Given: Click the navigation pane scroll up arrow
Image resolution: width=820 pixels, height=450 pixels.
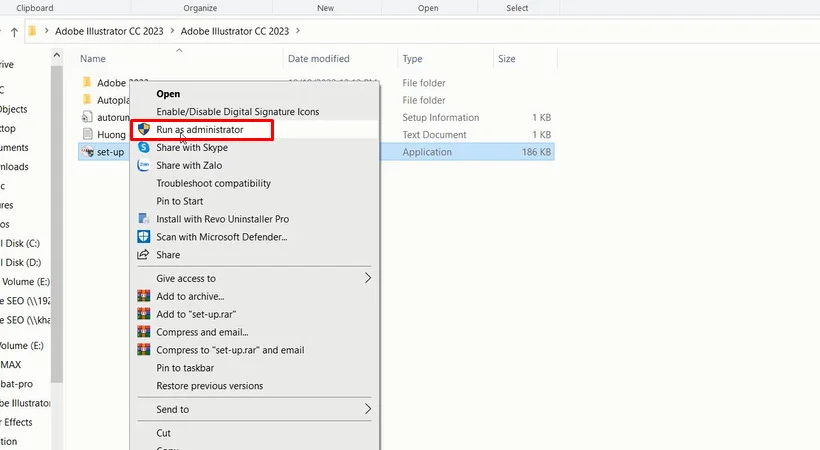Looking at the screenshot, I should (x=56, y=55).
